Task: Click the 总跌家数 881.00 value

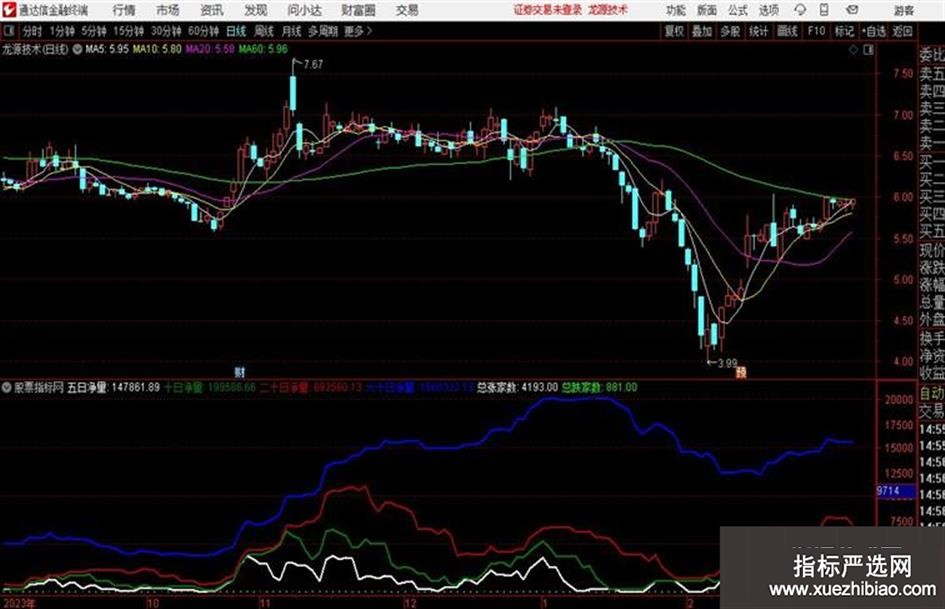Action: [599, 387]
